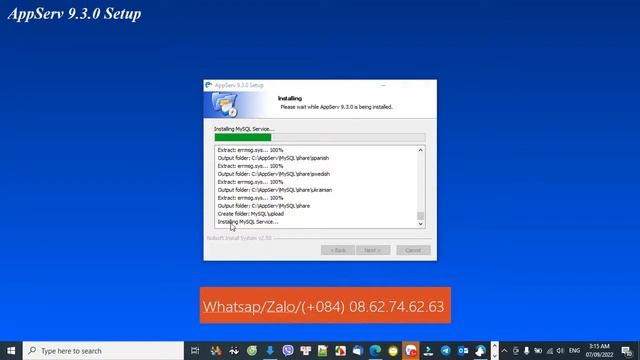Open the Viber app in taskbar
Screen dimensions: 640x360
tap(288, 351)
